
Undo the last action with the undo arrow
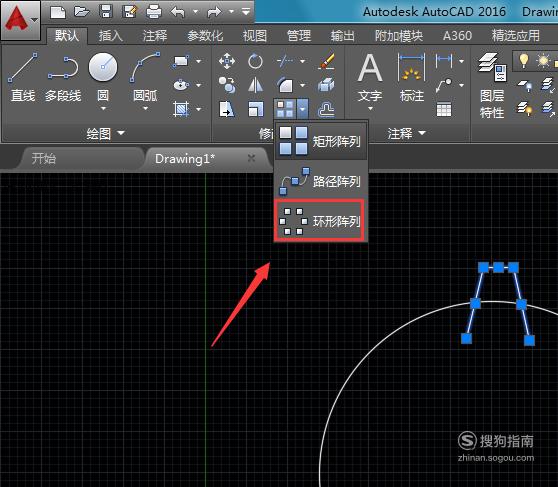point(178,12)
